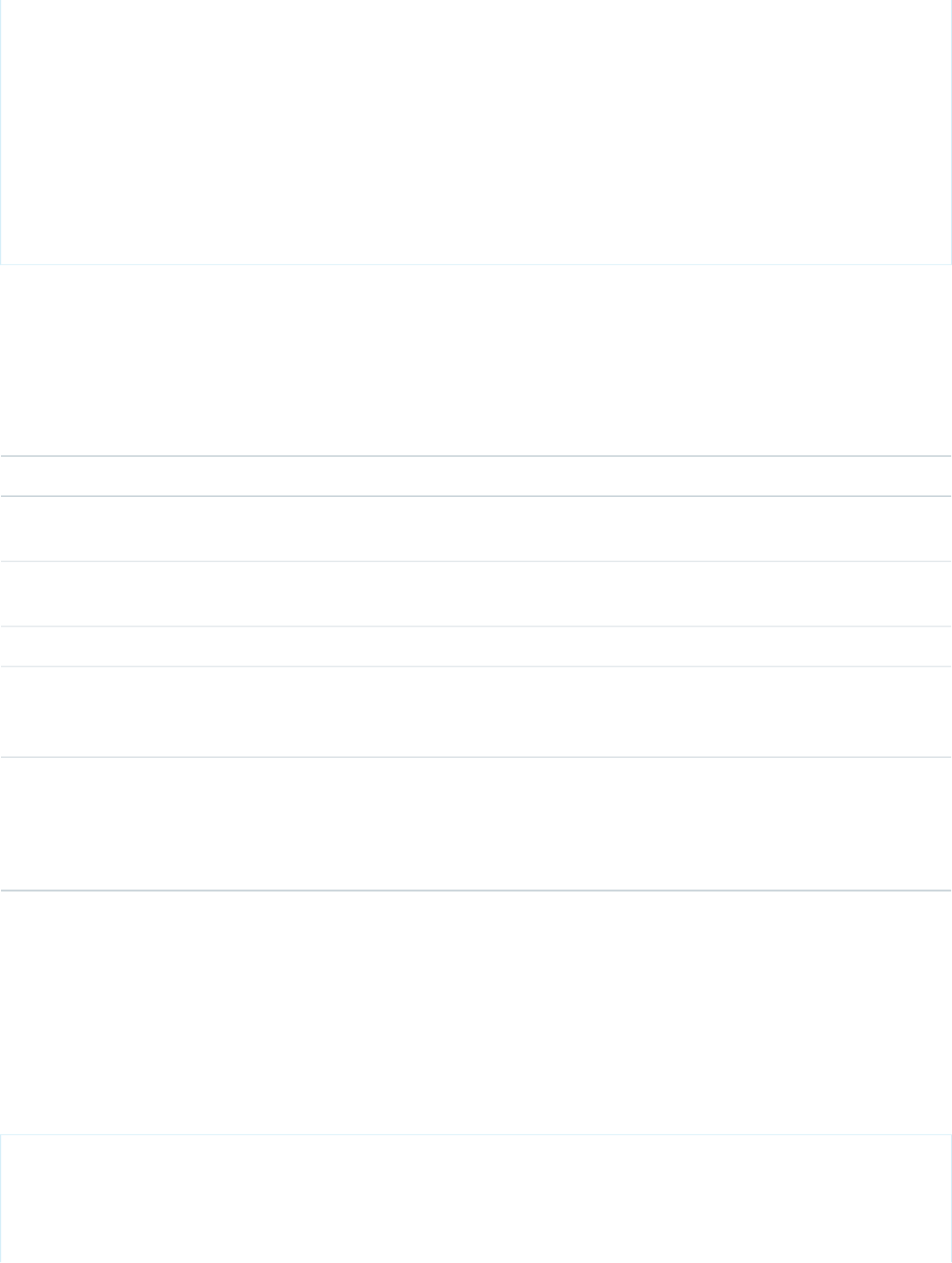Click inside the empty bordered box at bottom
This screenshot has height=1263, width=952.
coord(476,1198)
